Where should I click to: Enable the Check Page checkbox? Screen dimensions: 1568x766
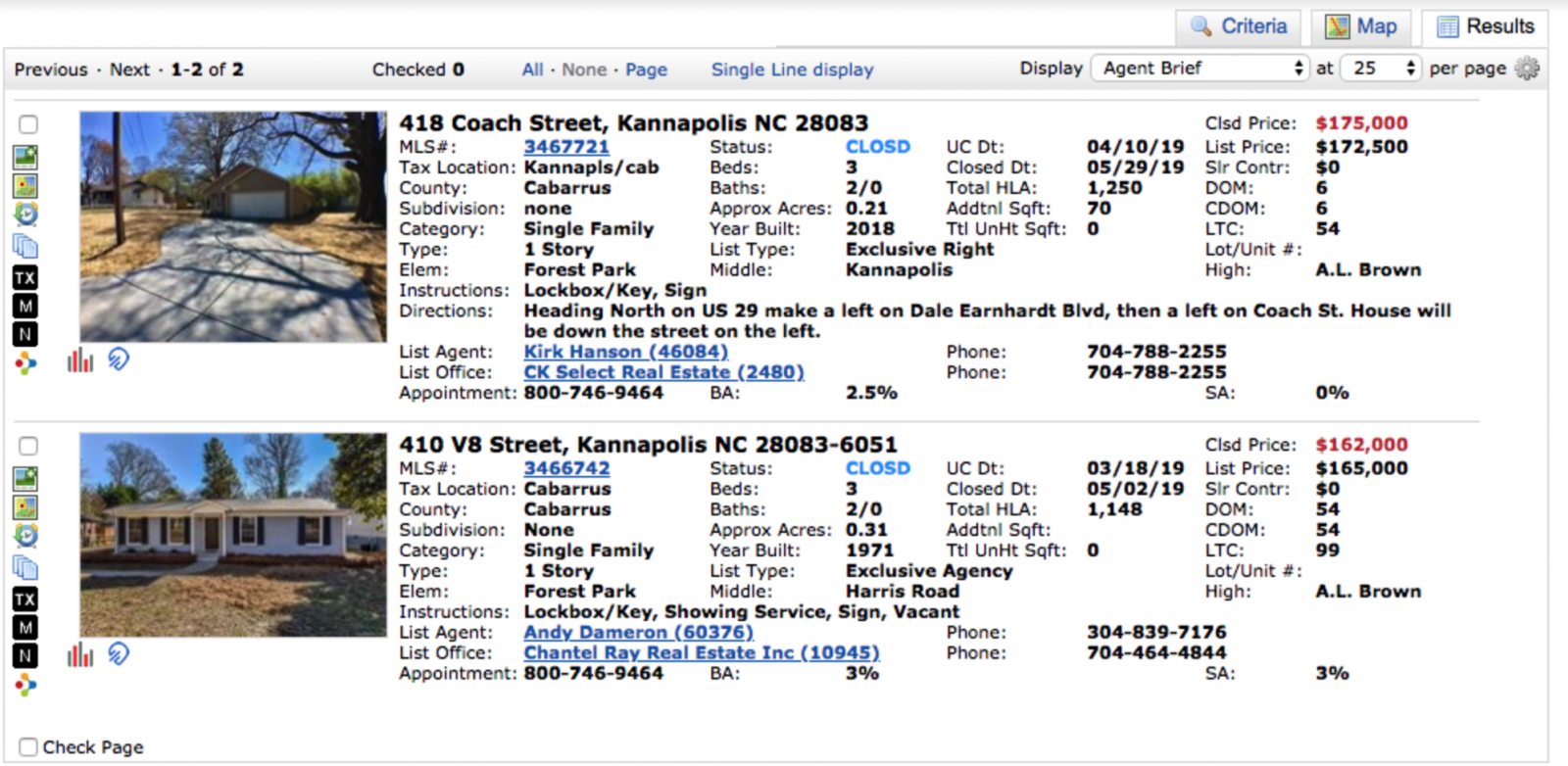[x=28, y=746]
